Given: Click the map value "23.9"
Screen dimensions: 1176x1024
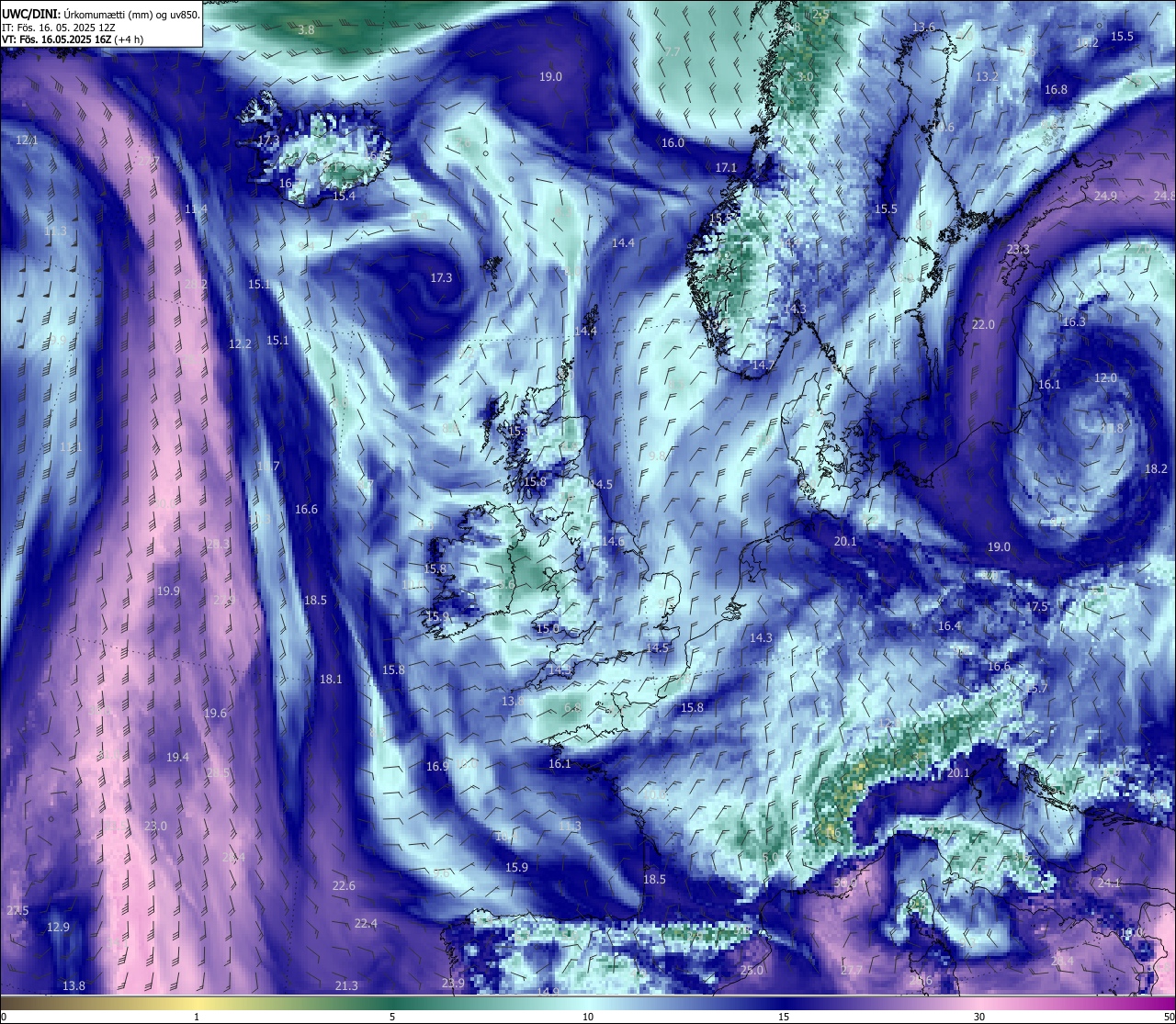Looking at the screenshot, I should pos(453,984).
